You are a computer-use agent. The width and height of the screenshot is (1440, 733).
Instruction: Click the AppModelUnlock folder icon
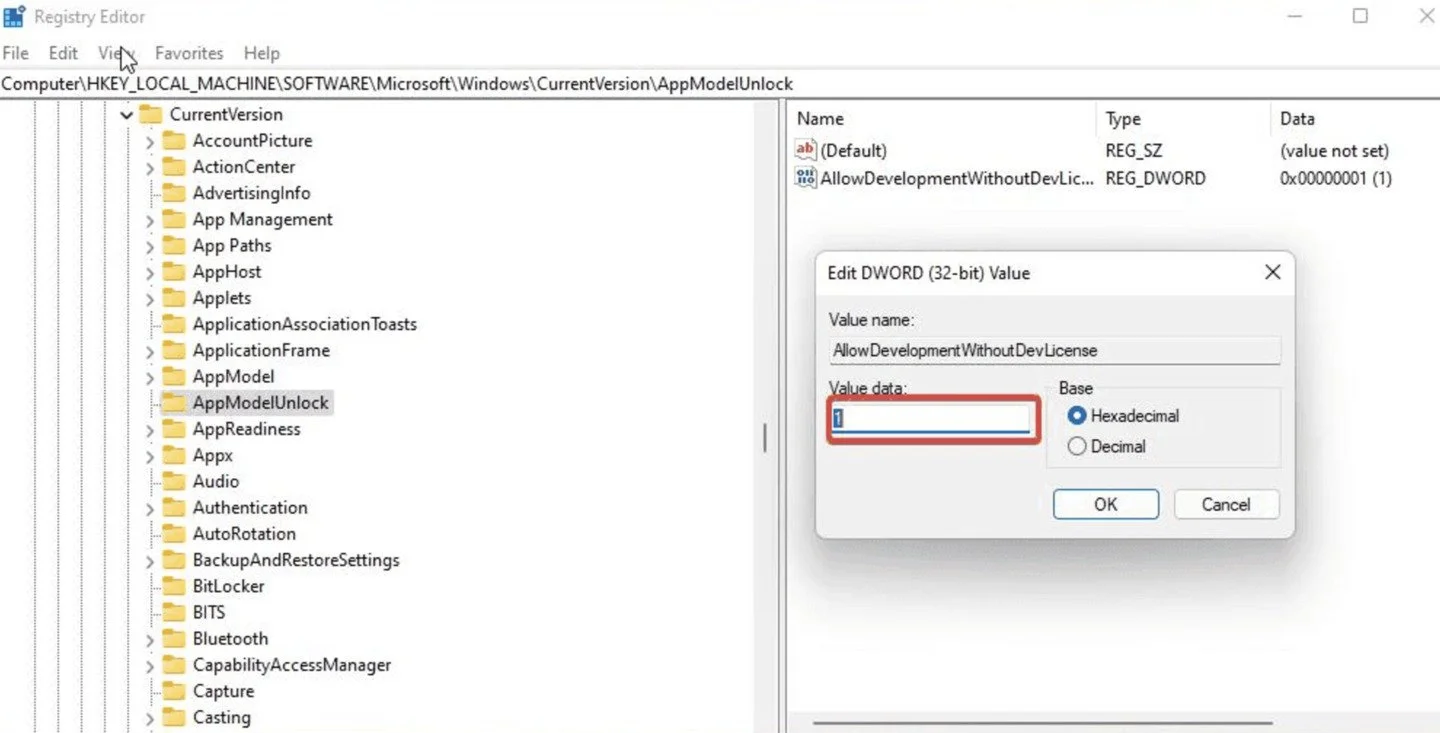point(174,403)
